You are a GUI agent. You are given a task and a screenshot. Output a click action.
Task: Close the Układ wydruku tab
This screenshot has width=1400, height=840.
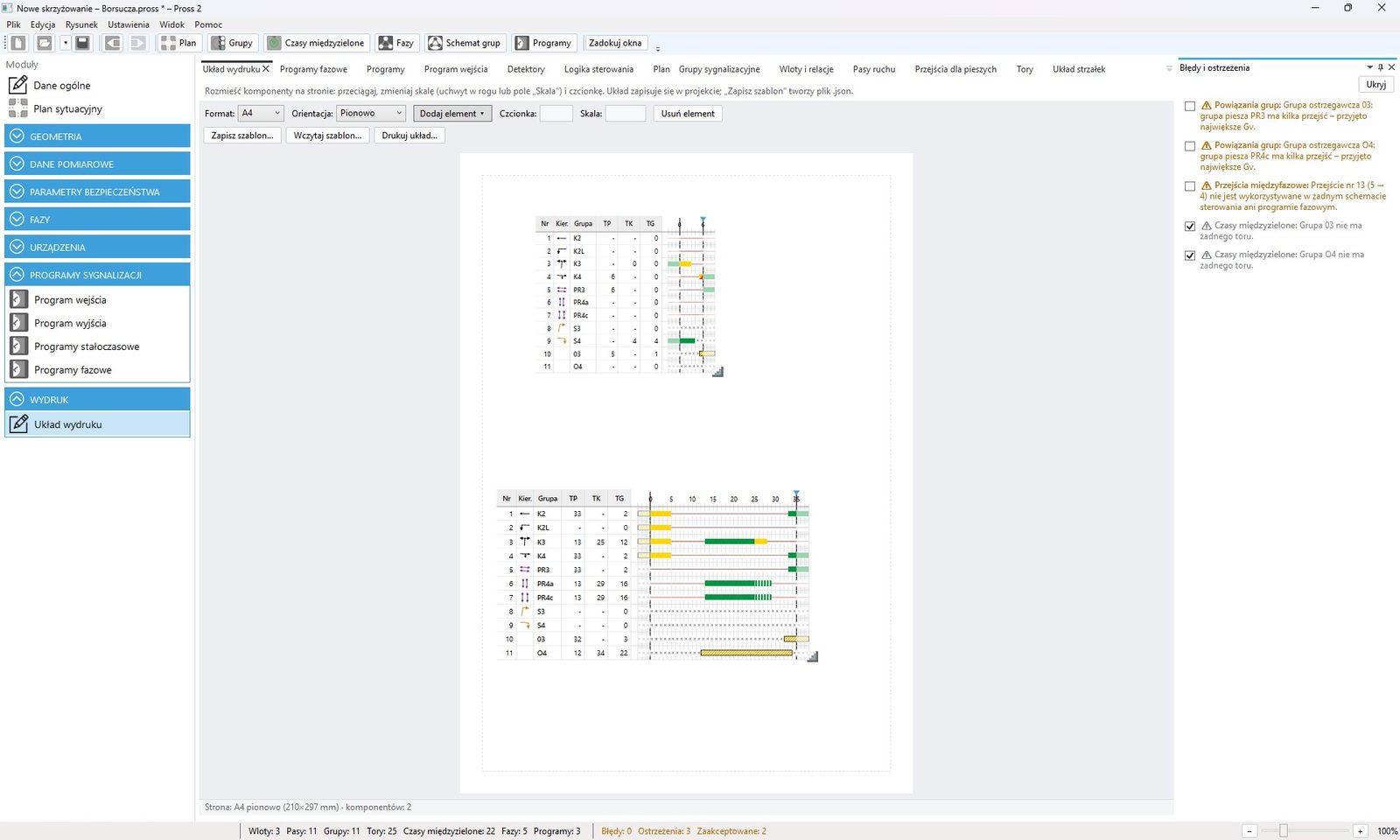266,69
